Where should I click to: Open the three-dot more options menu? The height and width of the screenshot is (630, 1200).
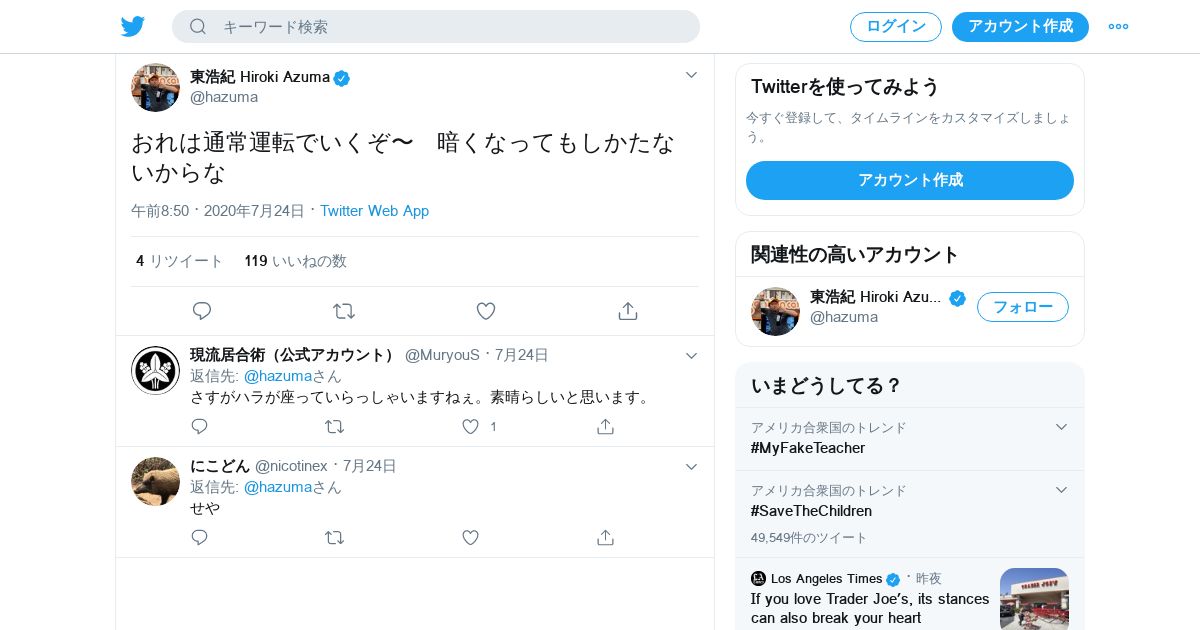point(1118,27)
